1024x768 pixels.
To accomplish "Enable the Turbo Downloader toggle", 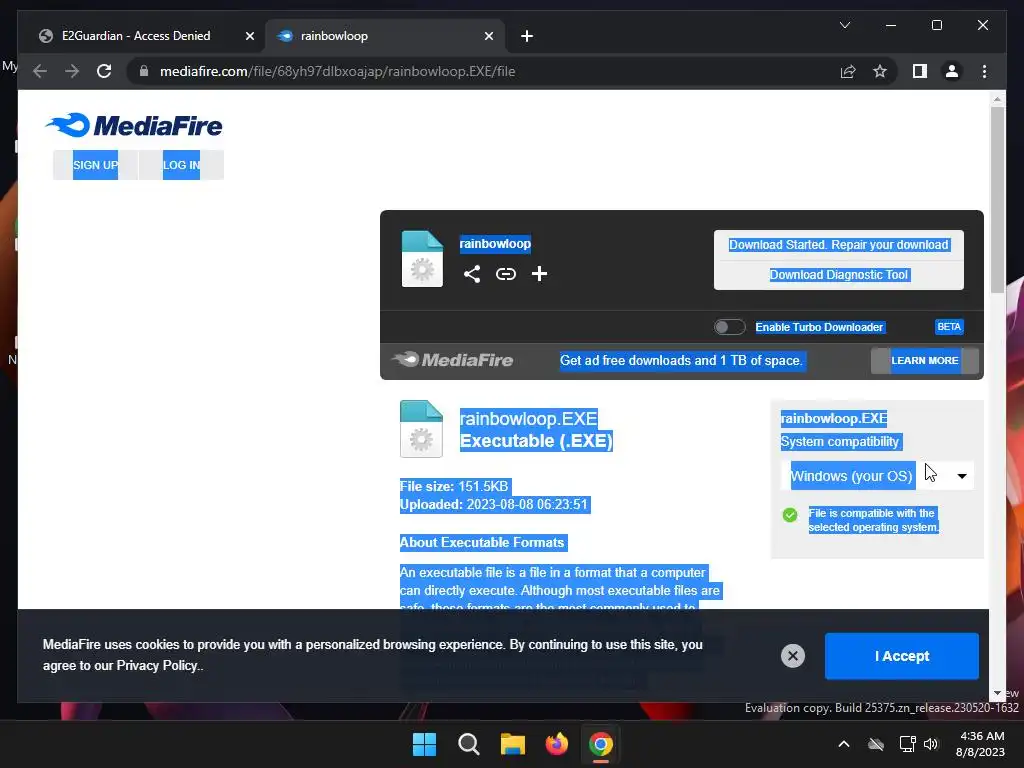I will coord(729,327).
